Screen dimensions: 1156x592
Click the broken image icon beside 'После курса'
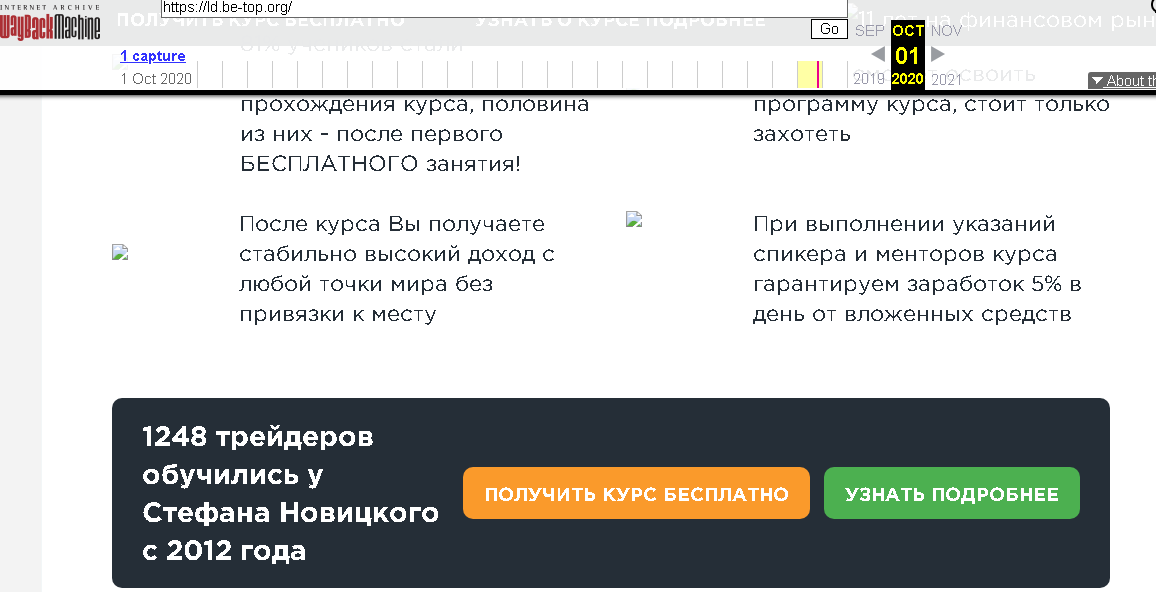[120, 253]
